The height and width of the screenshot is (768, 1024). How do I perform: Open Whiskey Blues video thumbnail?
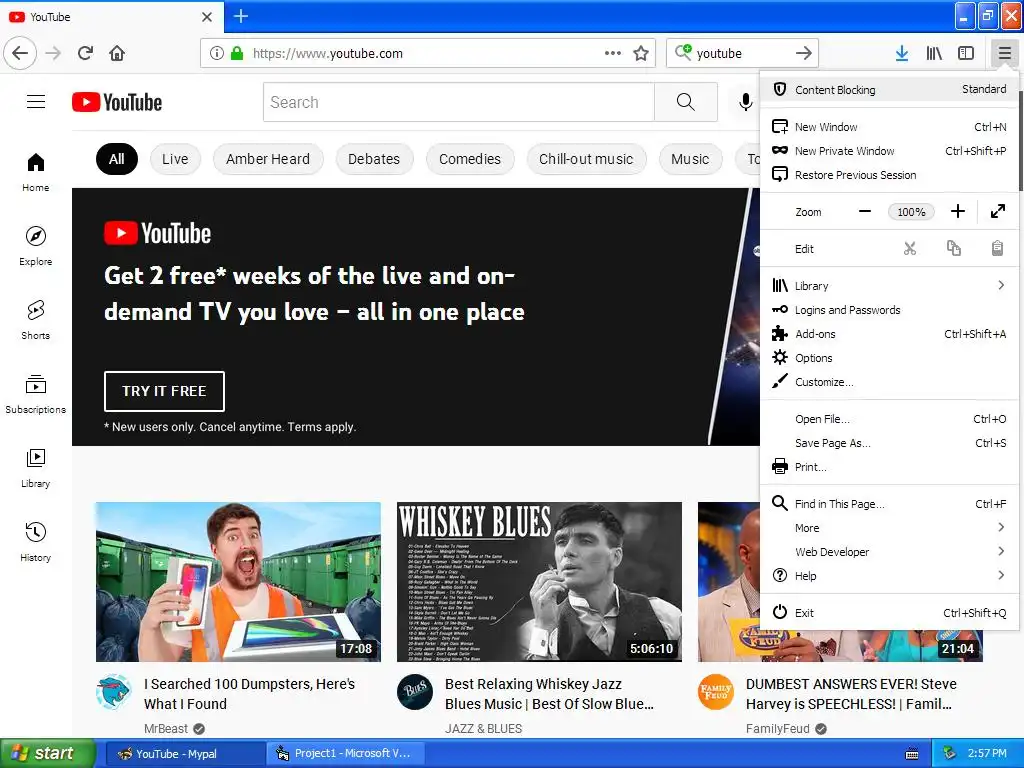click(539, 582)
